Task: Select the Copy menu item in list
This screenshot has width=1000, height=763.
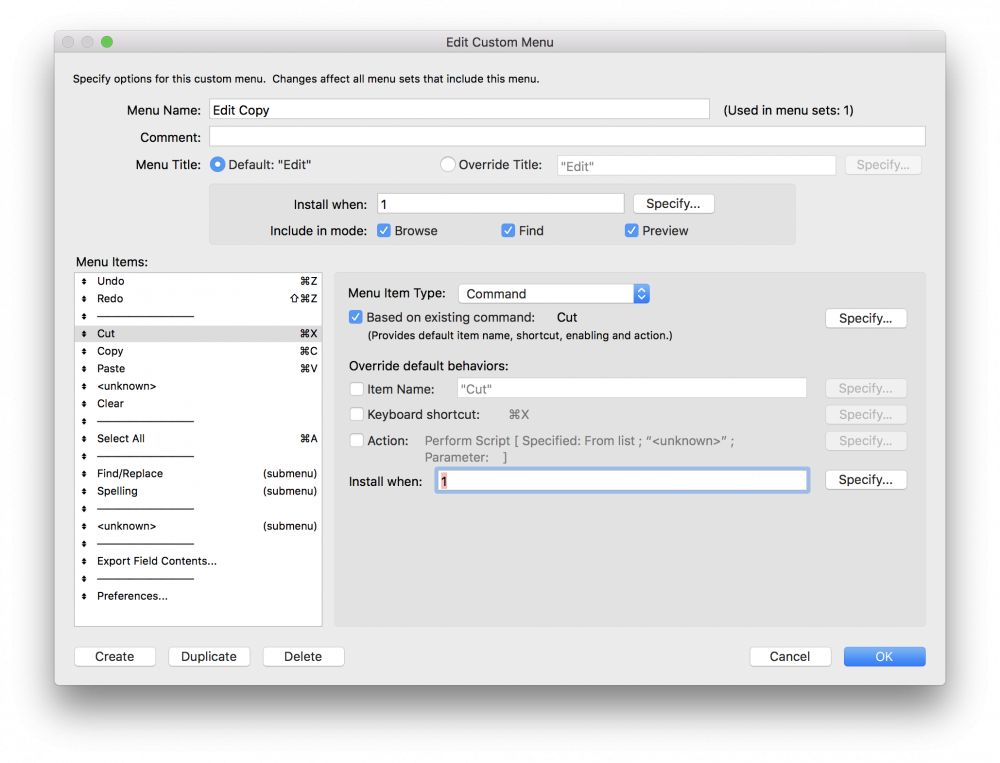Action: point(110,352)
